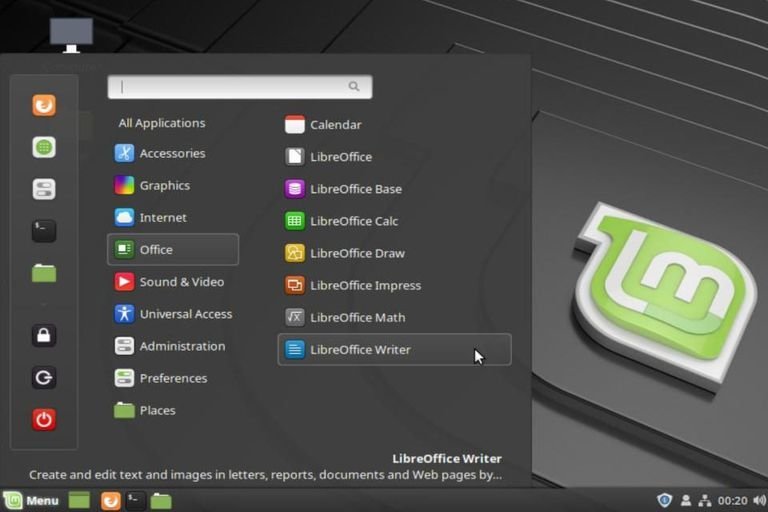Launch LibreOffice start center
Image resolution: width=768 pixels, height=512 pixels.
394,157
